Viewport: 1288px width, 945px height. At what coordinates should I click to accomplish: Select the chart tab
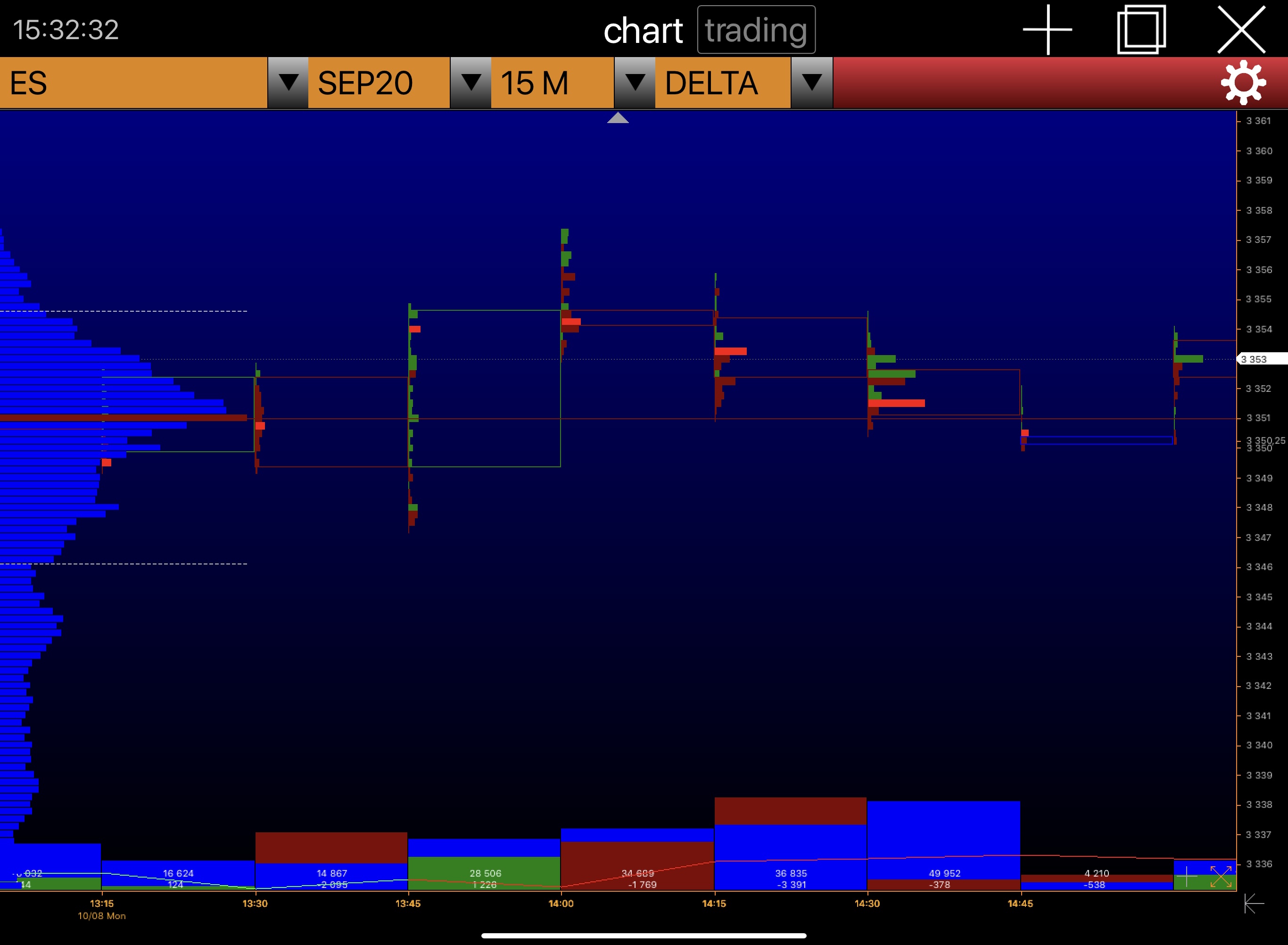coord(643,30)
